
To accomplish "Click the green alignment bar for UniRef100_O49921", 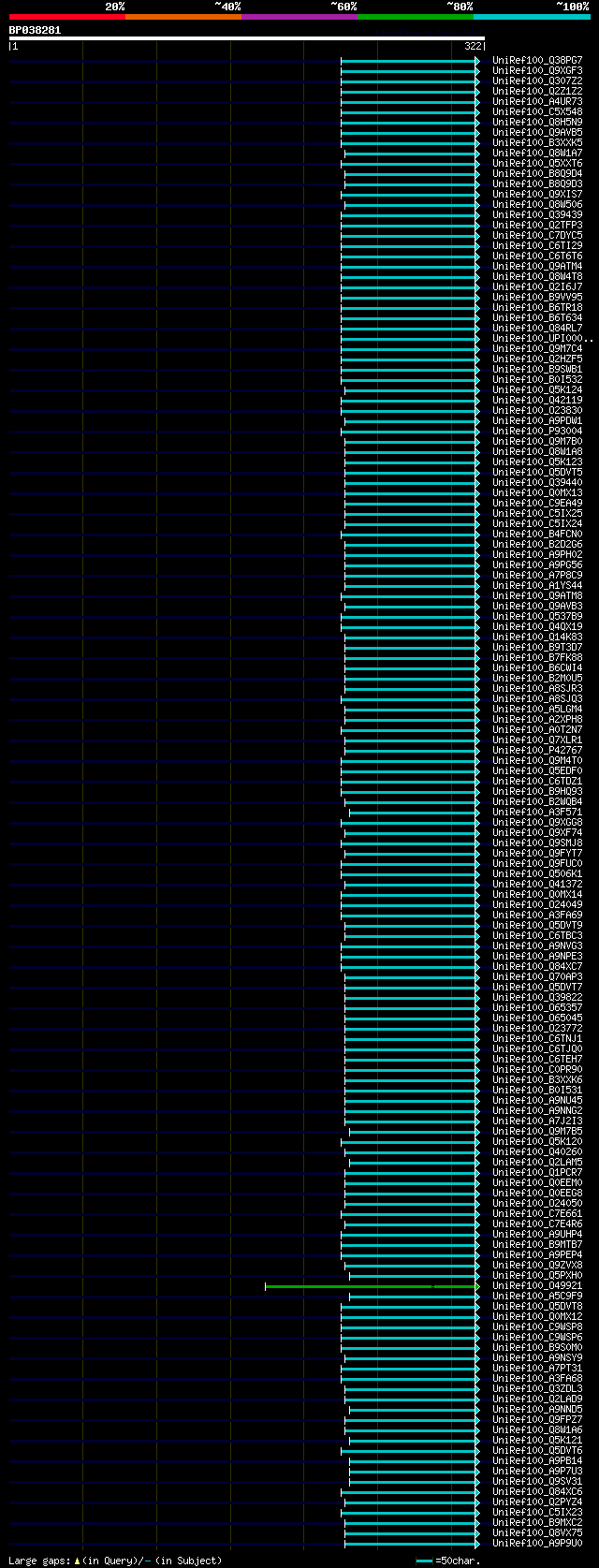I will pyautogui.click(x=373, y=1286).
